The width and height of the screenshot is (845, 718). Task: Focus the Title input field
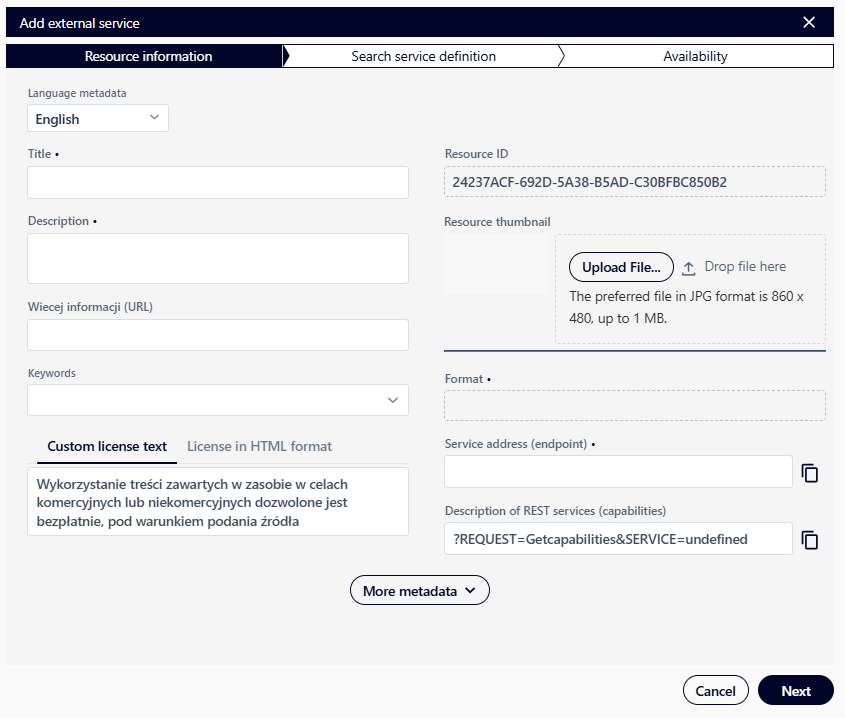tap(218, 183)
